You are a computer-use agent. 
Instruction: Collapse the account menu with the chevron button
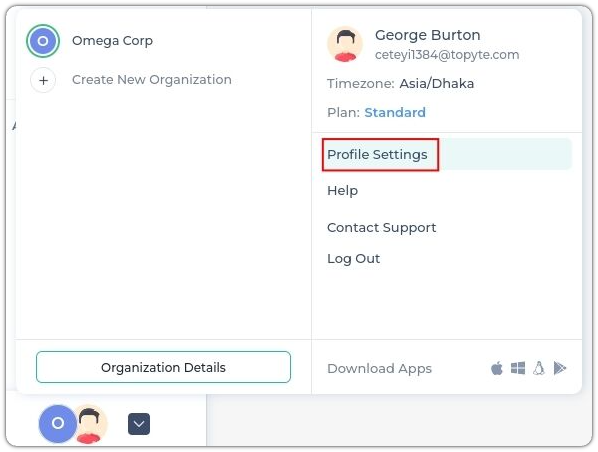click(139, 424)
